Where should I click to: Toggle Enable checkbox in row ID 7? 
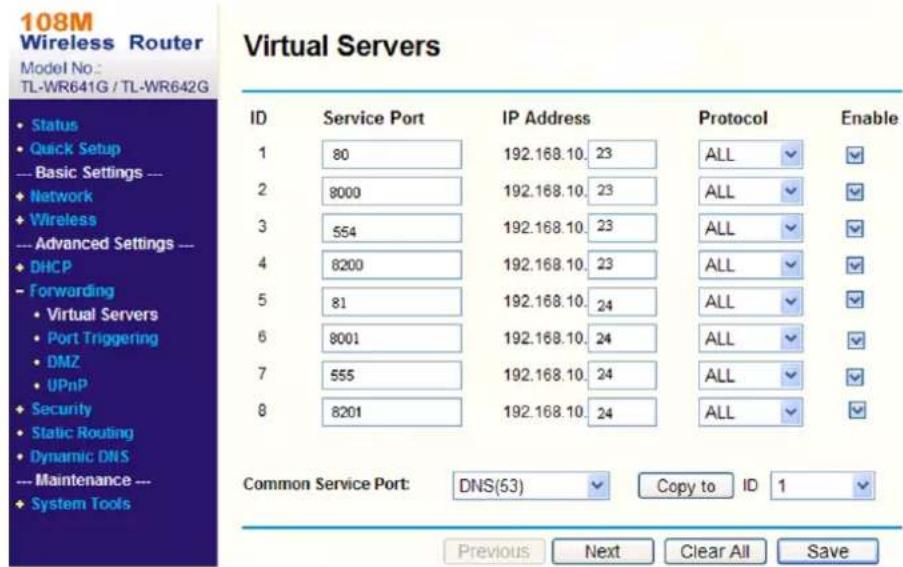[855, 377]
